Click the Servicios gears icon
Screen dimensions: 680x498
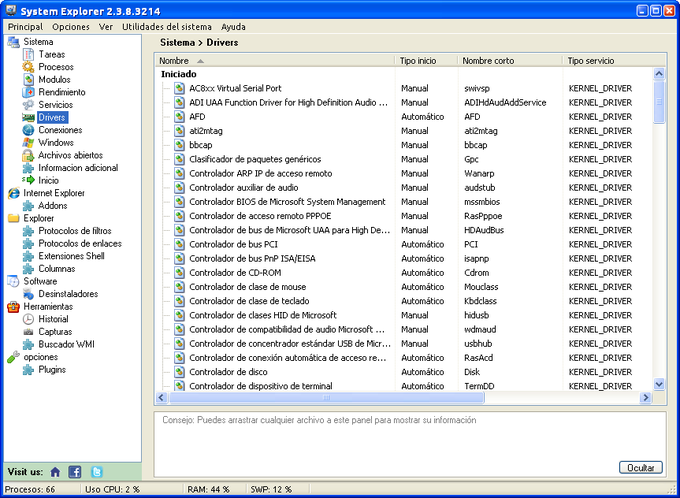(x=28, y=105)
